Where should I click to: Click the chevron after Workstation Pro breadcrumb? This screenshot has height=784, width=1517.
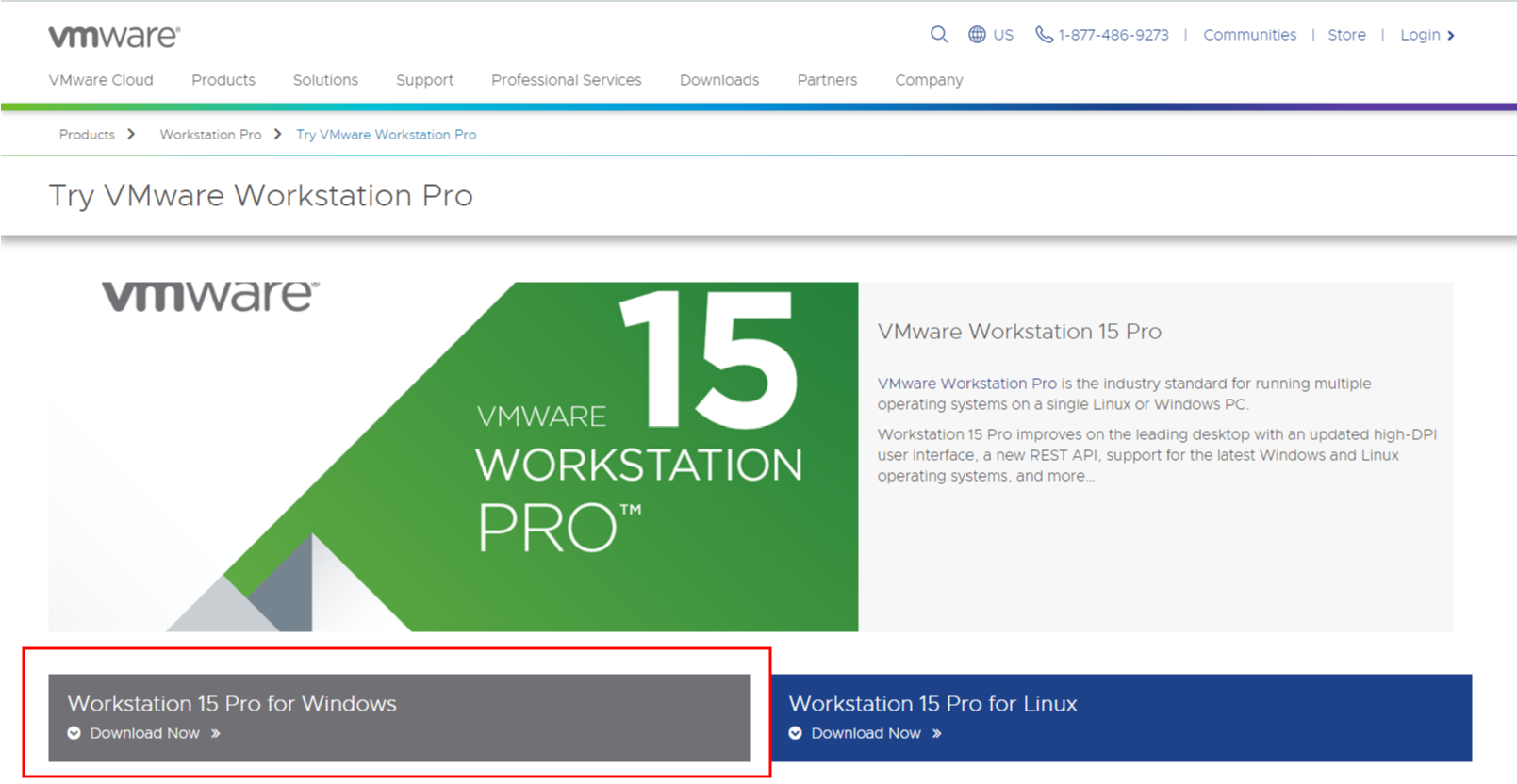coord(277,134)
